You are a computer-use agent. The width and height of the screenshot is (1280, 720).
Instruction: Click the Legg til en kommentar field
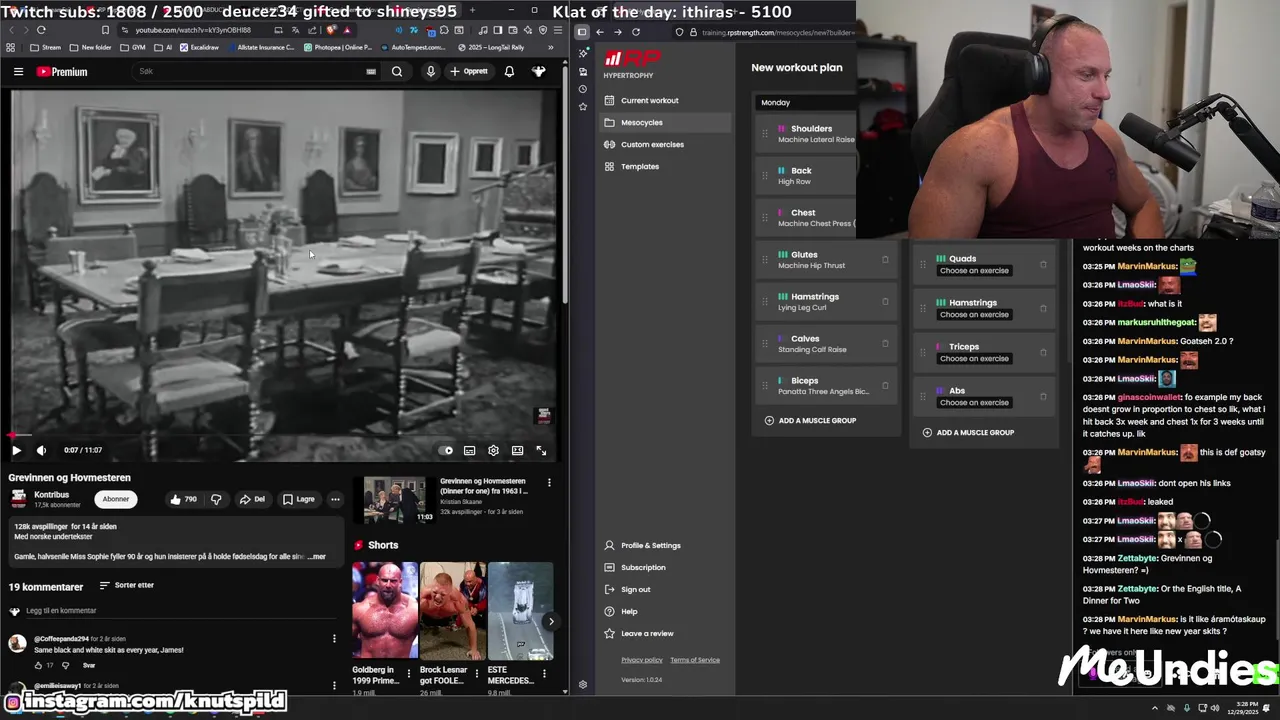180,611
